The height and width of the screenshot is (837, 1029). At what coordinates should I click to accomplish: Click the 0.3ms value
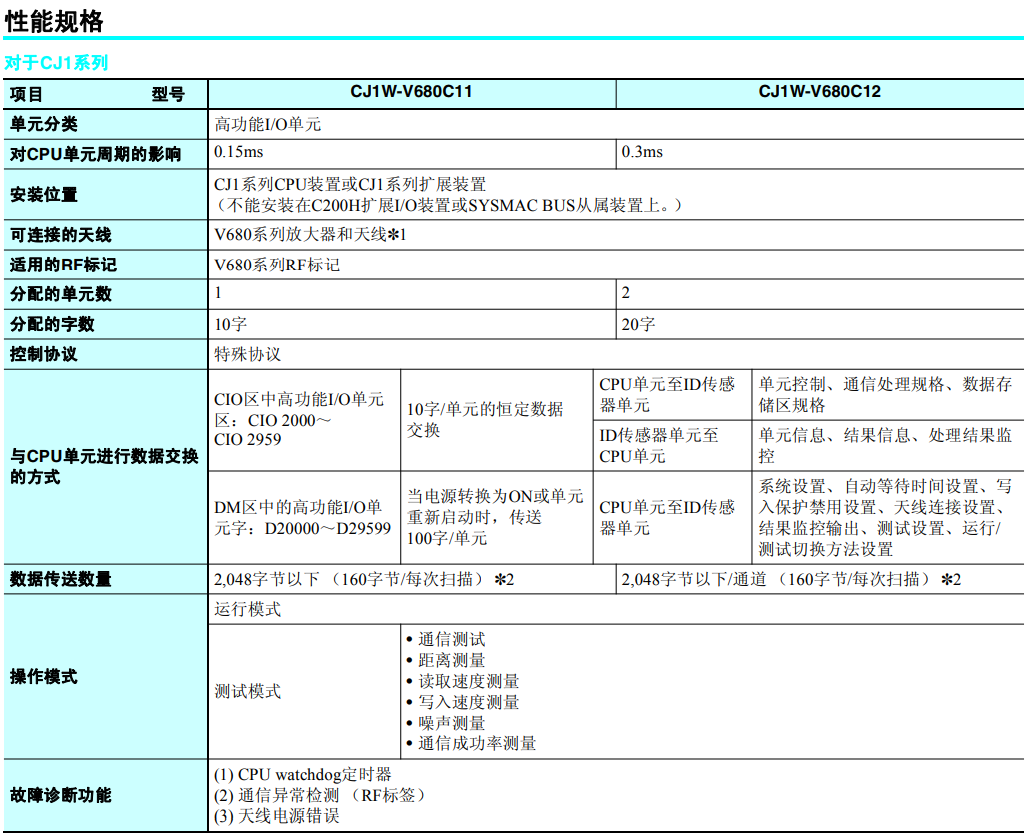(642, 152)
